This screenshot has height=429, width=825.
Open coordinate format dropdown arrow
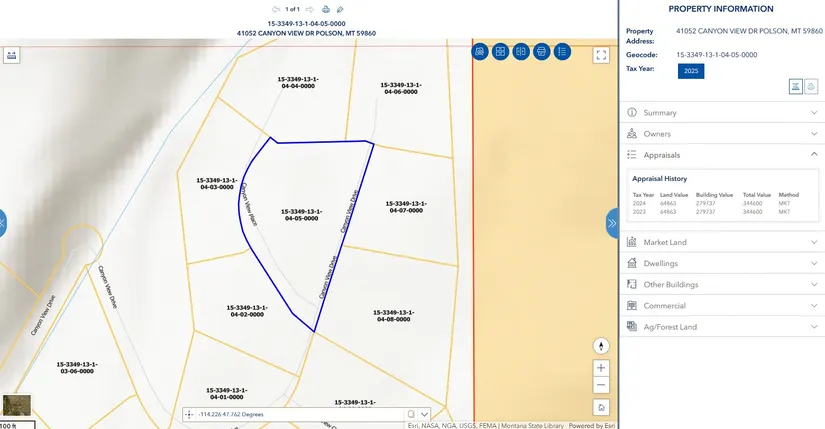[425, 414]
